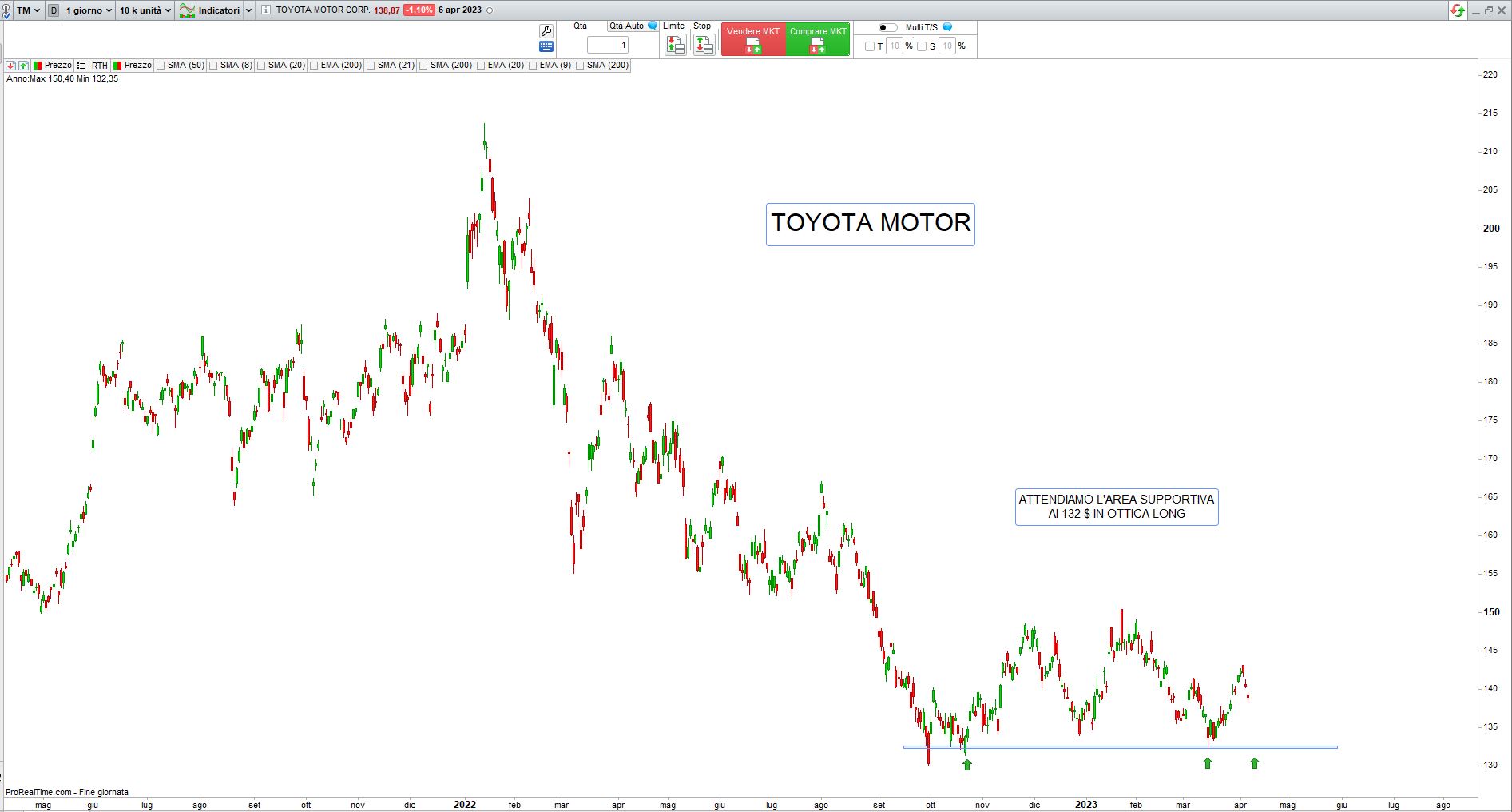Click the Stop order icon
Screen dimensions: 1512x812
704,45
